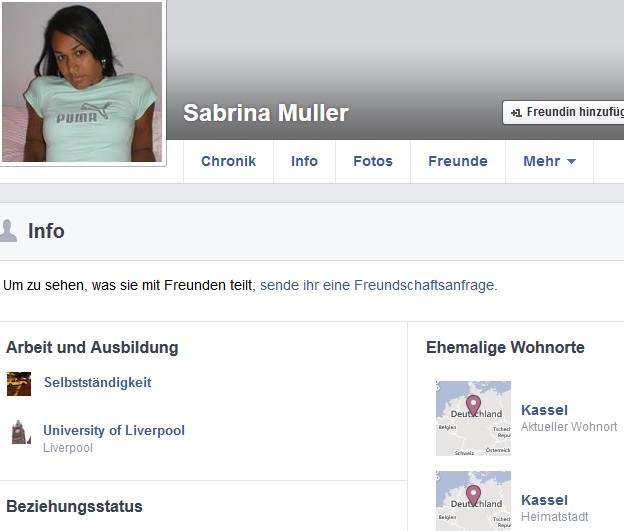
Task: Click the Kassel link above Heimatstadt
Action: tap(544, 500)
